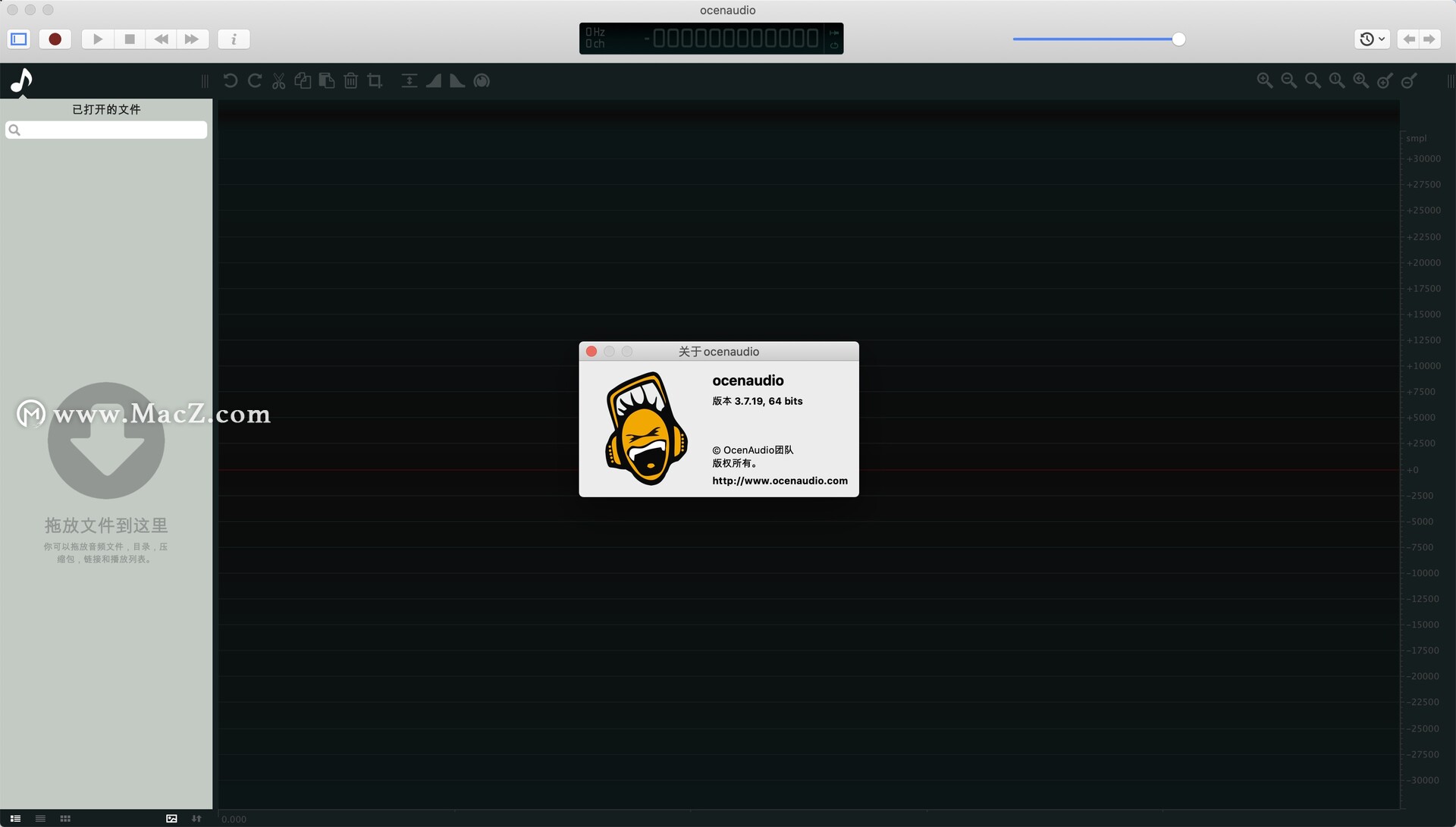Click the Paste icon
Screen dimensions: 1456x827
tap(327, 80)
